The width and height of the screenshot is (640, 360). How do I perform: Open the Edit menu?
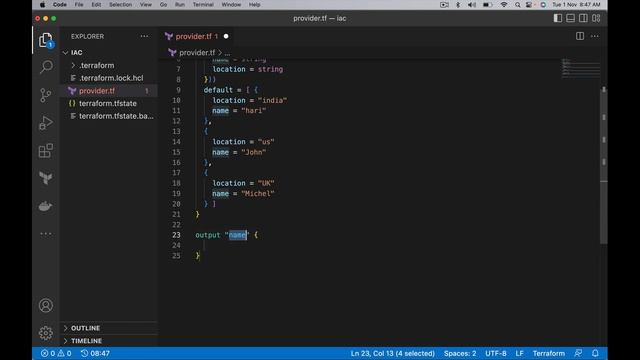(x=96, y=4)
